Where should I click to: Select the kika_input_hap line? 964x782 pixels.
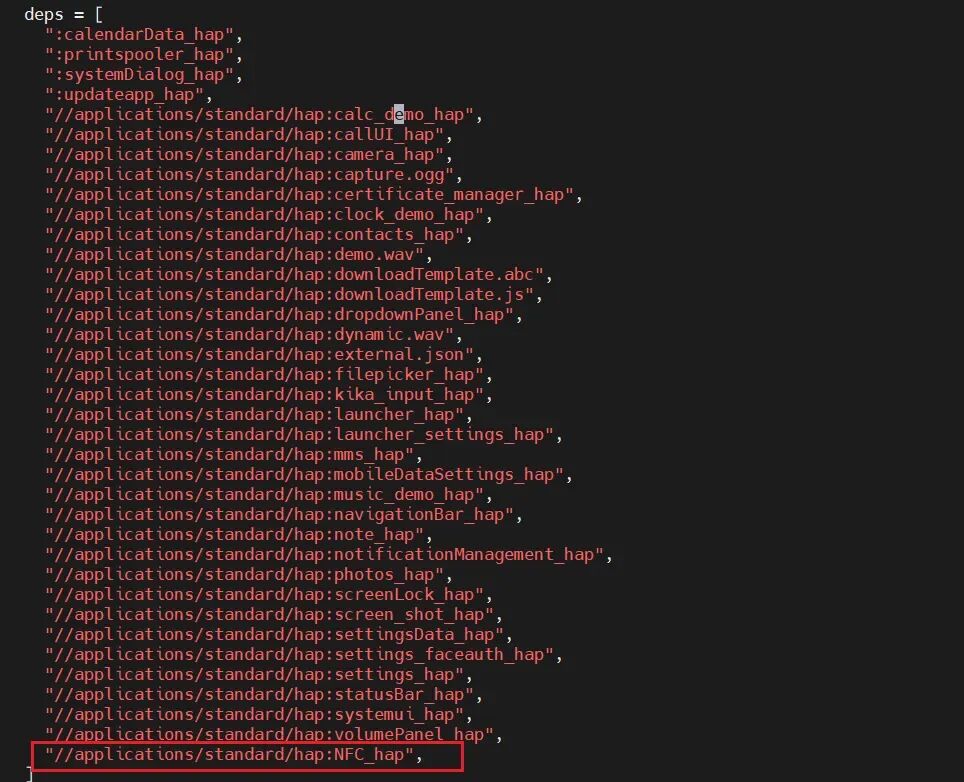pos(269,394)
